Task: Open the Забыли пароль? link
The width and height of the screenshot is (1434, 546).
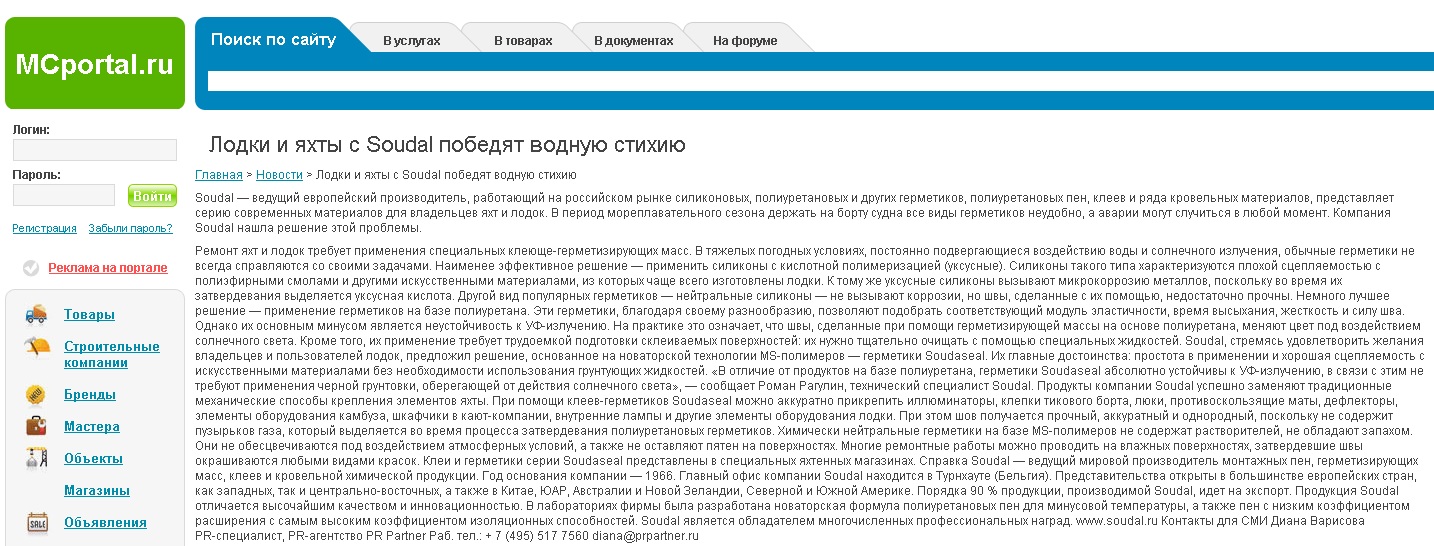Action: 130,228
